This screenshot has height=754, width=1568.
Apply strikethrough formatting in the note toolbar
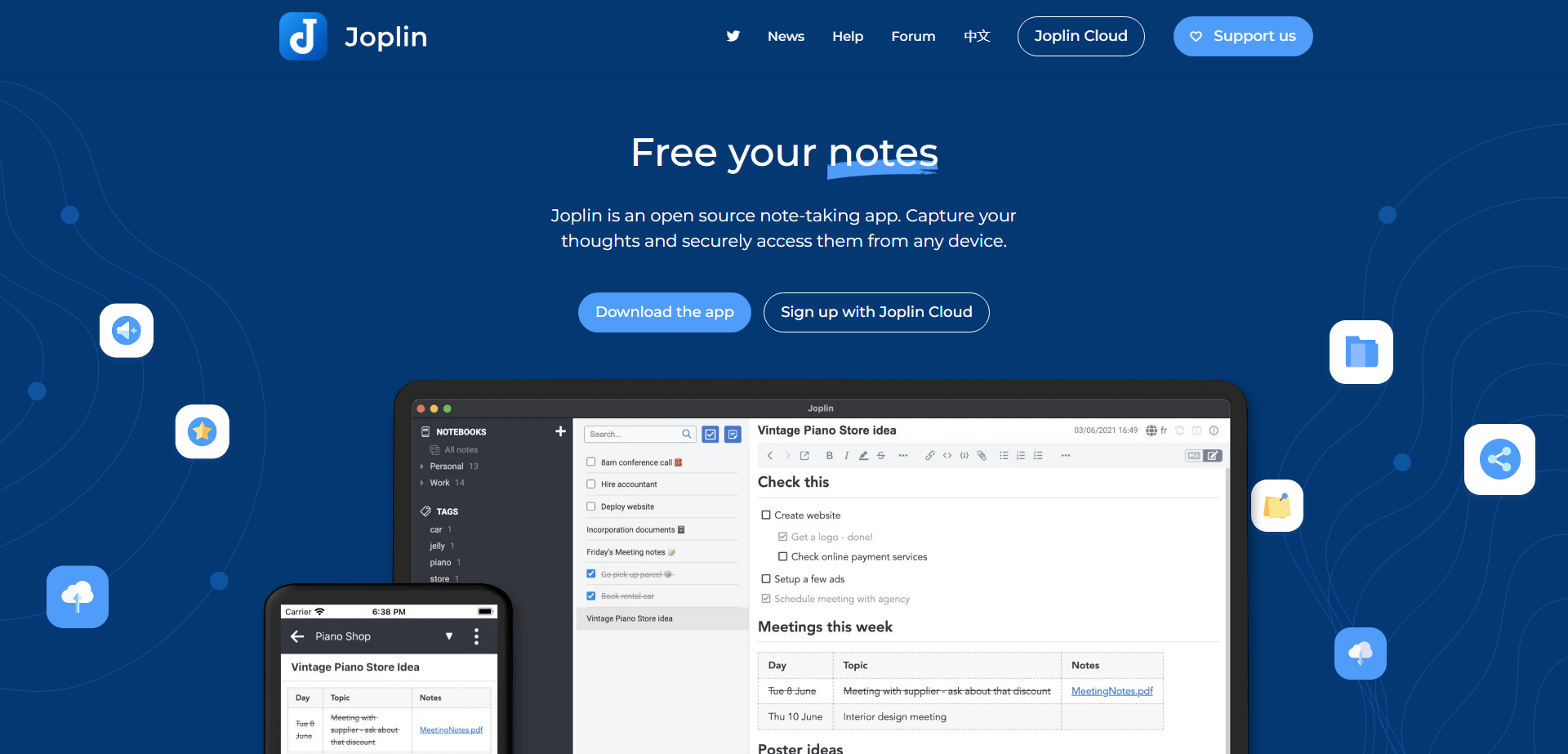[x=881, y=455]
